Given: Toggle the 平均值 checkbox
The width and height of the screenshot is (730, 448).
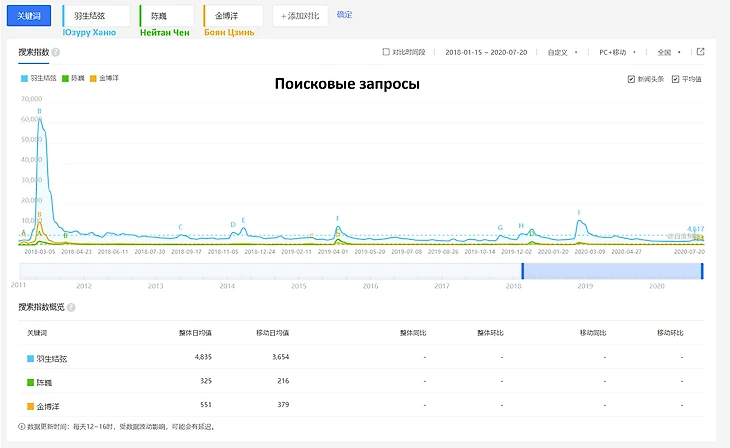Looking at the screenshot, I should (x=675, y=79).
